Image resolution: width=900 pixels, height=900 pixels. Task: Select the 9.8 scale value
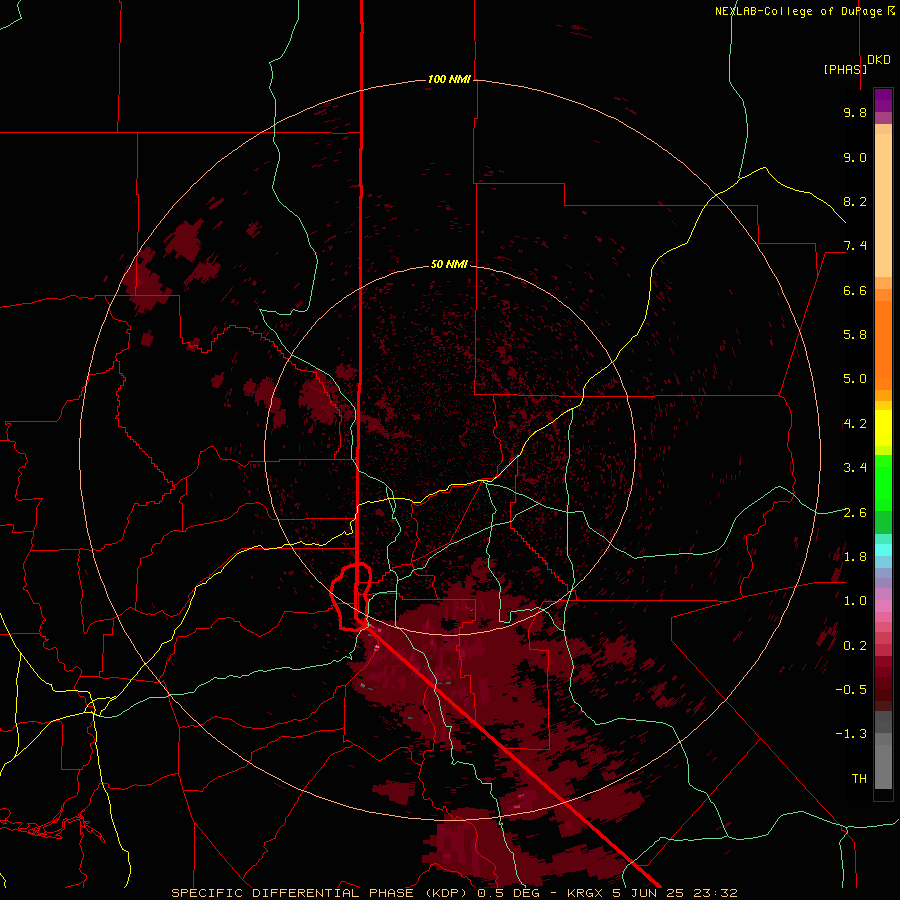855,112
